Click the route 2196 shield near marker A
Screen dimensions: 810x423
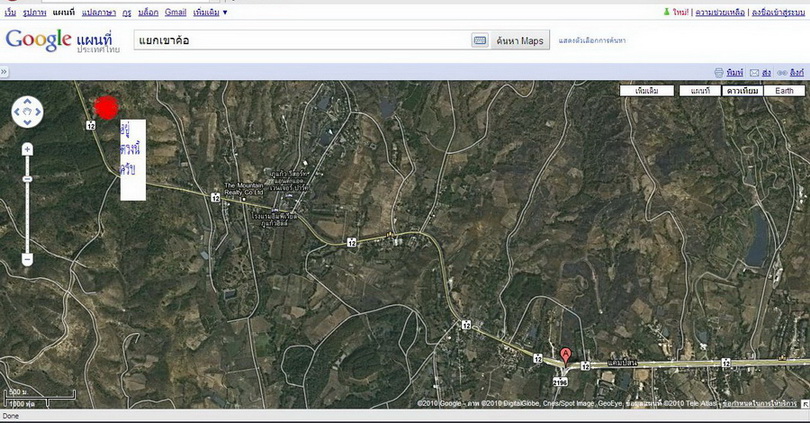[x=560, y=382]
